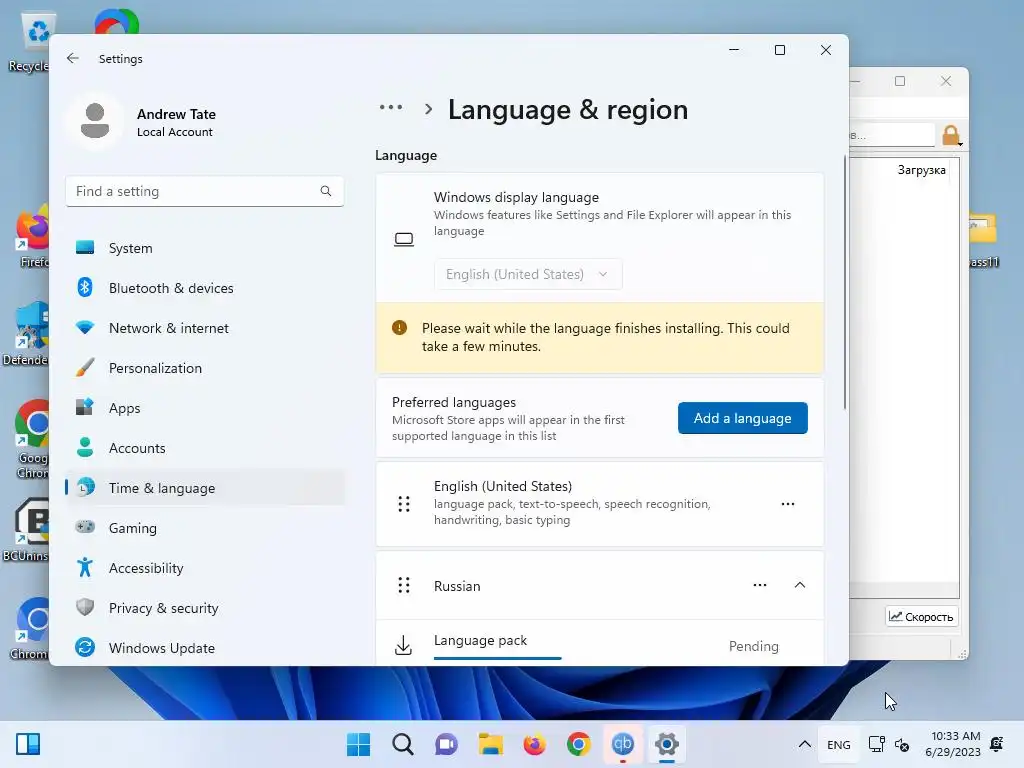Click the Language pack download icon

pos(404,645)
